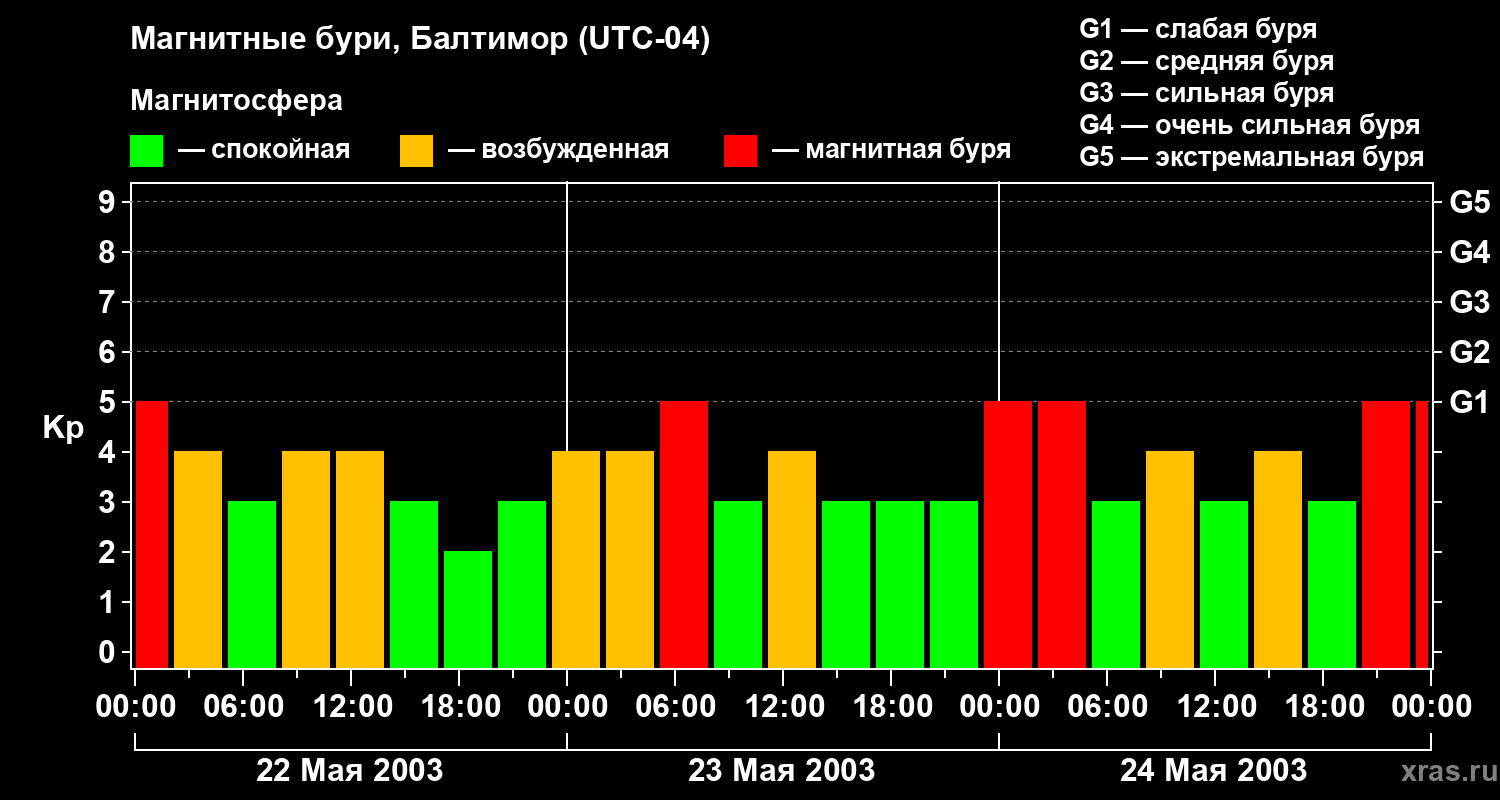Image resolution: width=1500 pixels, height=800 pixels.
Task: Click the 9 tick label on the Kp axis
Action: (108, 203)
